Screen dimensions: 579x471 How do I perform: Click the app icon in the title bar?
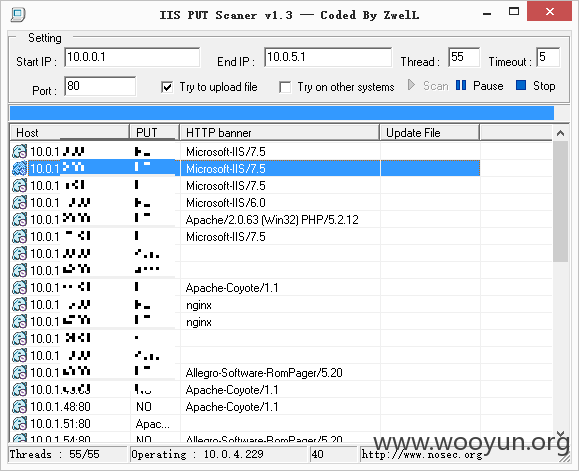(x=18, y=15)
